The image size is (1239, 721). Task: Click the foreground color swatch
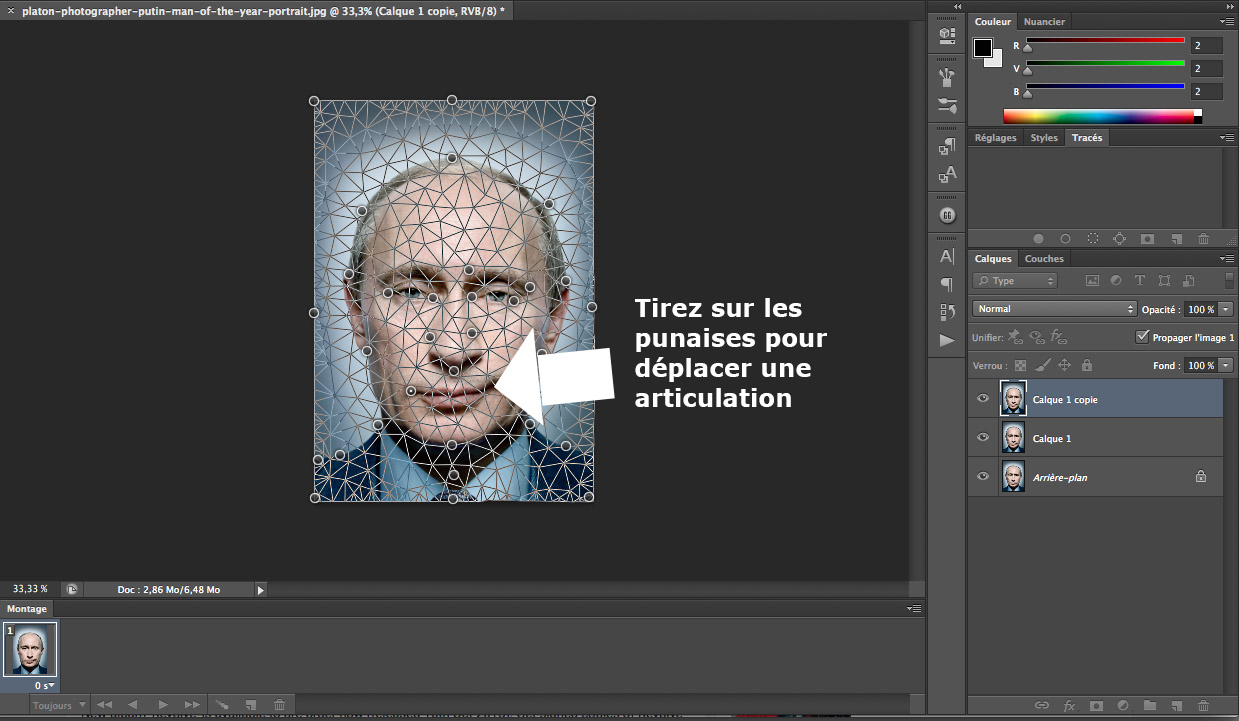pyautogui.click(x=983, y=48)
